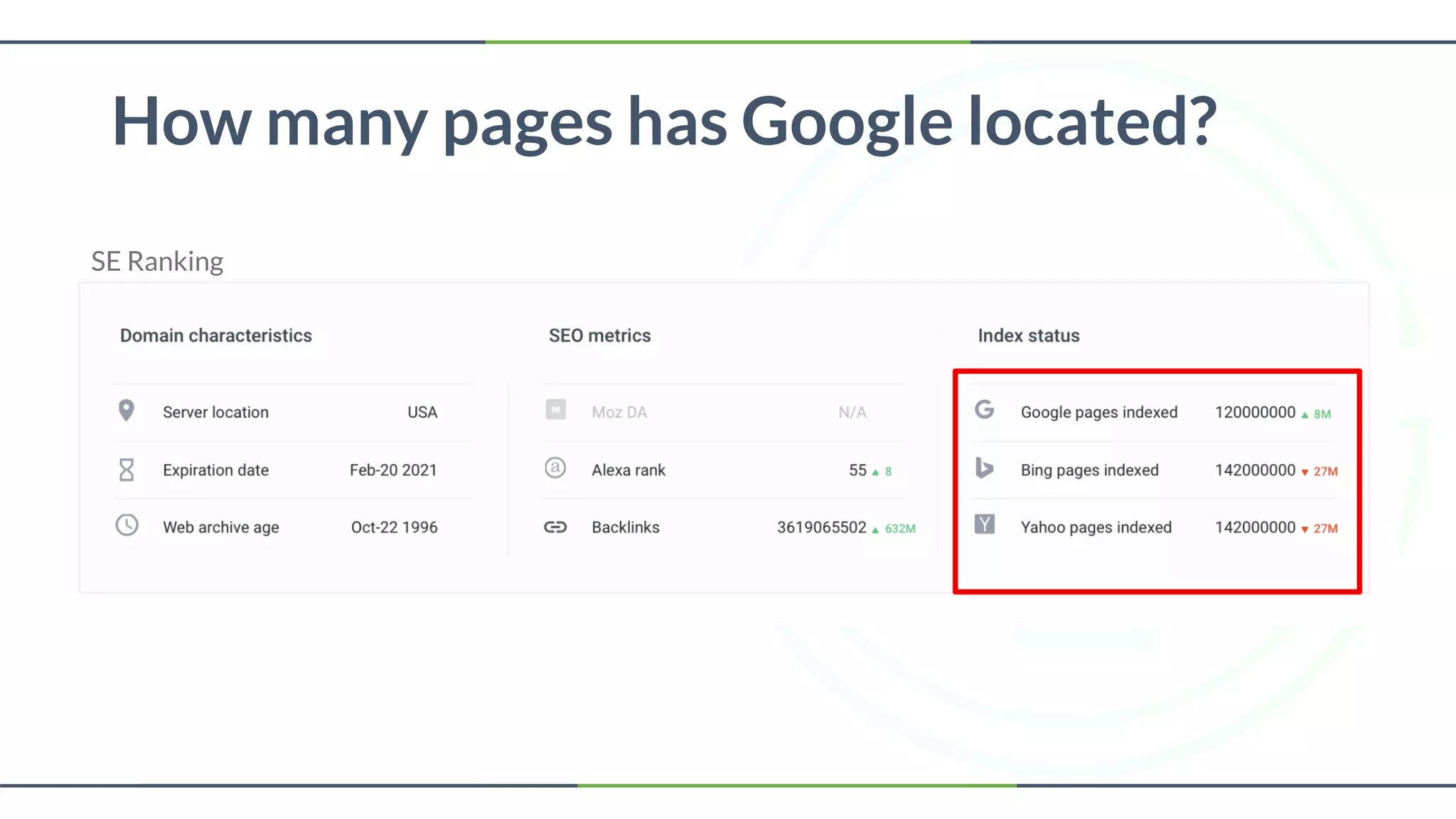Click the Backlinks label

pyautogui.click(x=626, y=528)
